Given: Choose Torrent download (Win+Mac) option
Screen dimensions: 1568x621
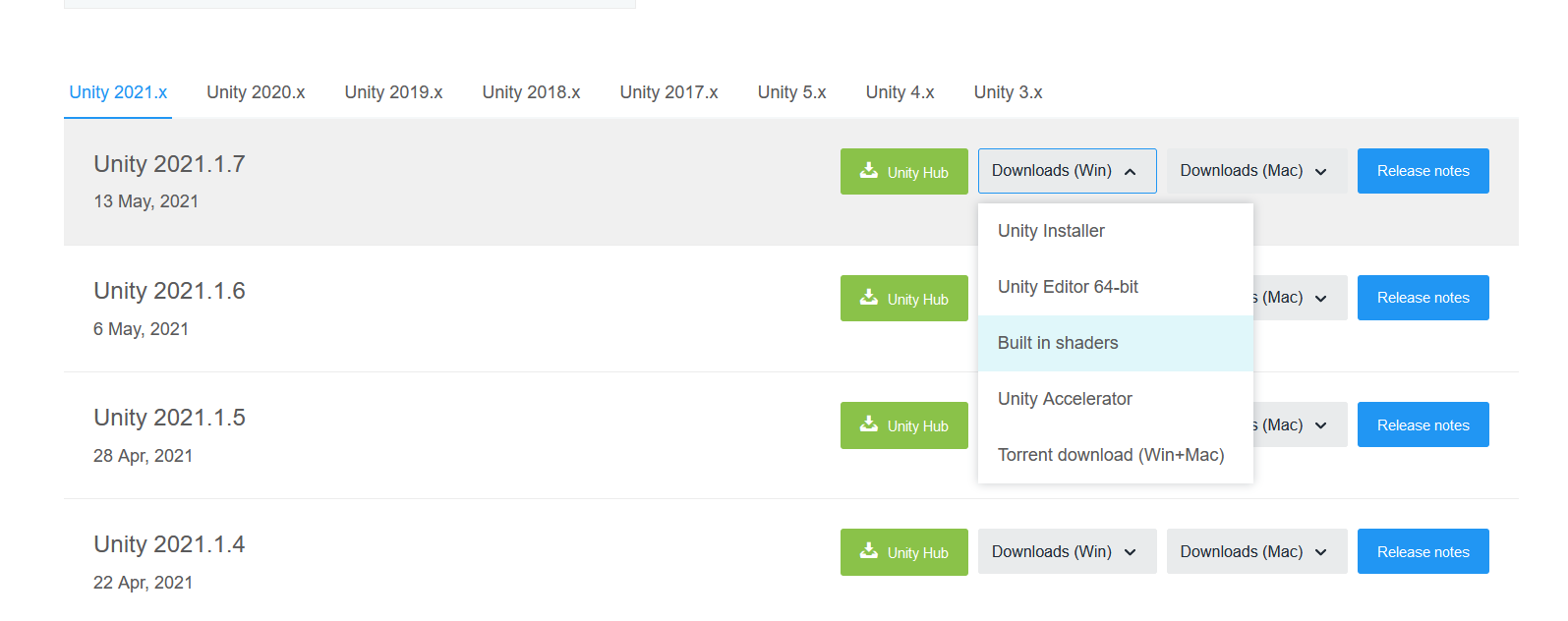Looking at the screenshot, I should (x=1111, y=455).
